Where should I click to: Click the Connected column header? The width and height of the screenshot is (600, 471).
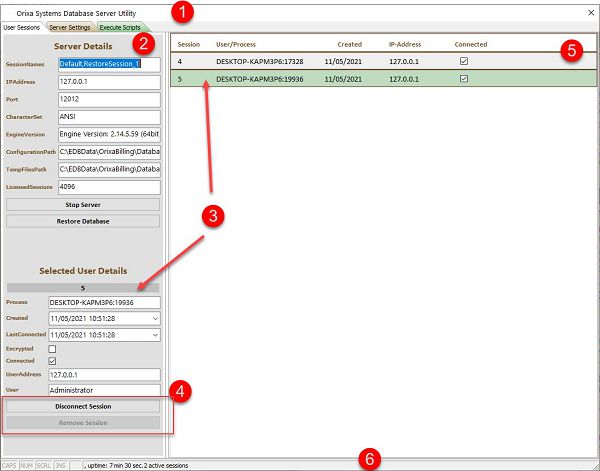(x=471, y=44)
